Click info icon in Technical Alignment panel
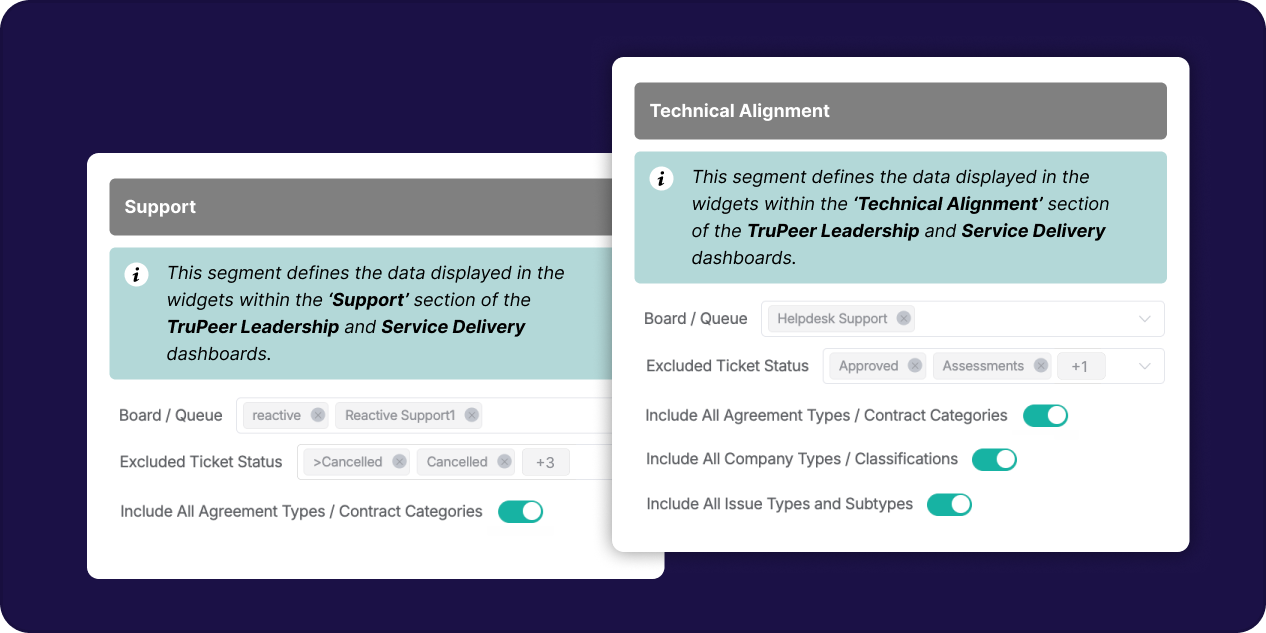1266x633 pixels. [661, 179]
